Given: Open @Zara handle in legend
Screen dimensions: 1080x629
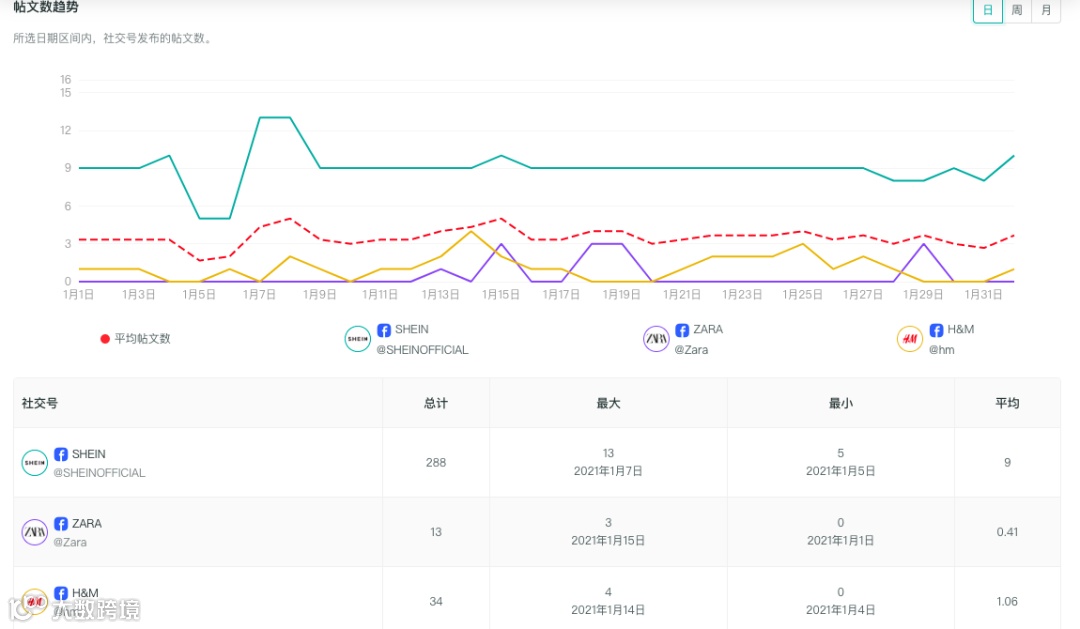Looking at the screenshot, I should (692, 350).
